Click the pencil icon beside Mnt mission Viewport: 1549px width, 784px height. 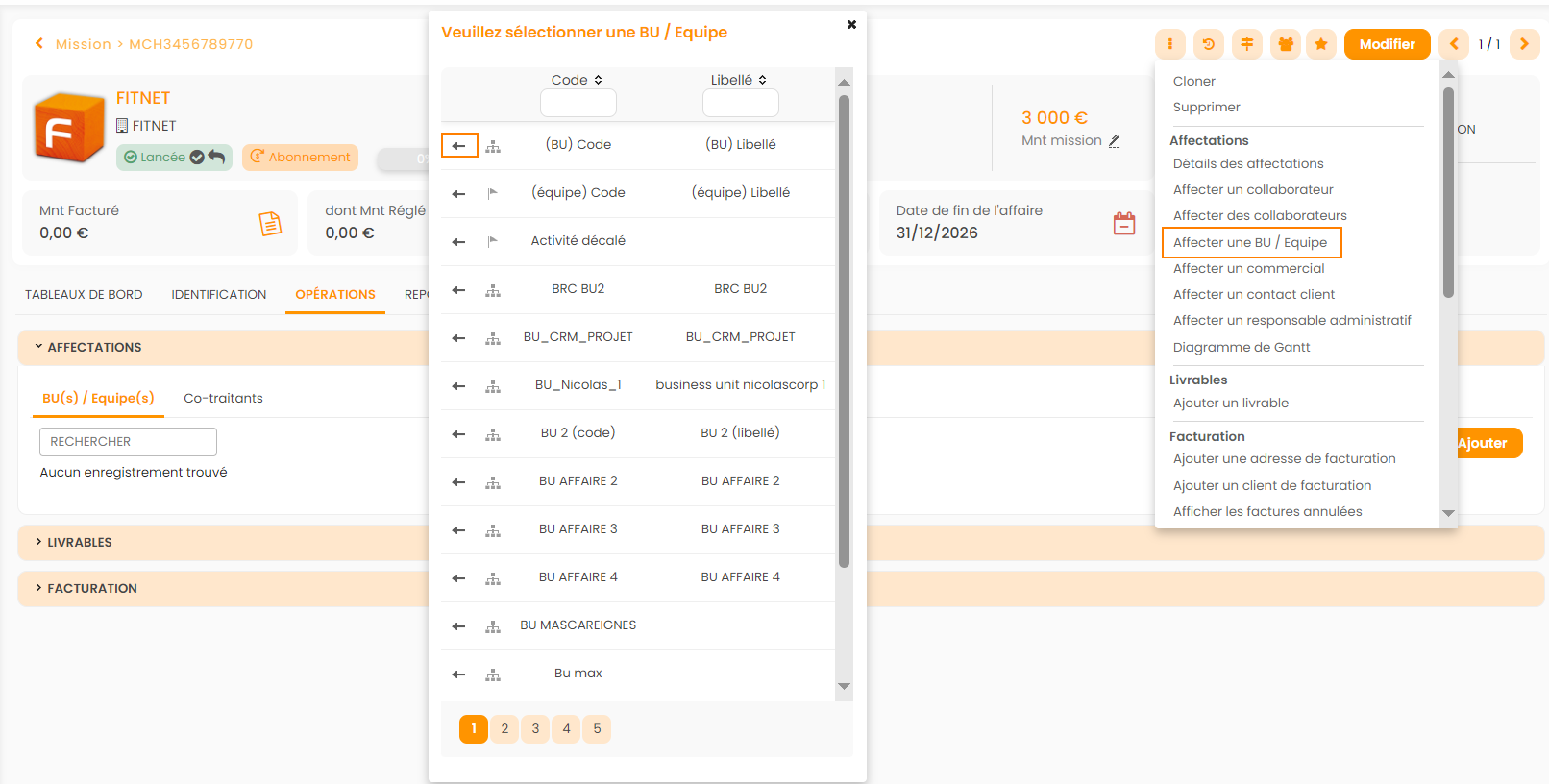click(1115, 141)
